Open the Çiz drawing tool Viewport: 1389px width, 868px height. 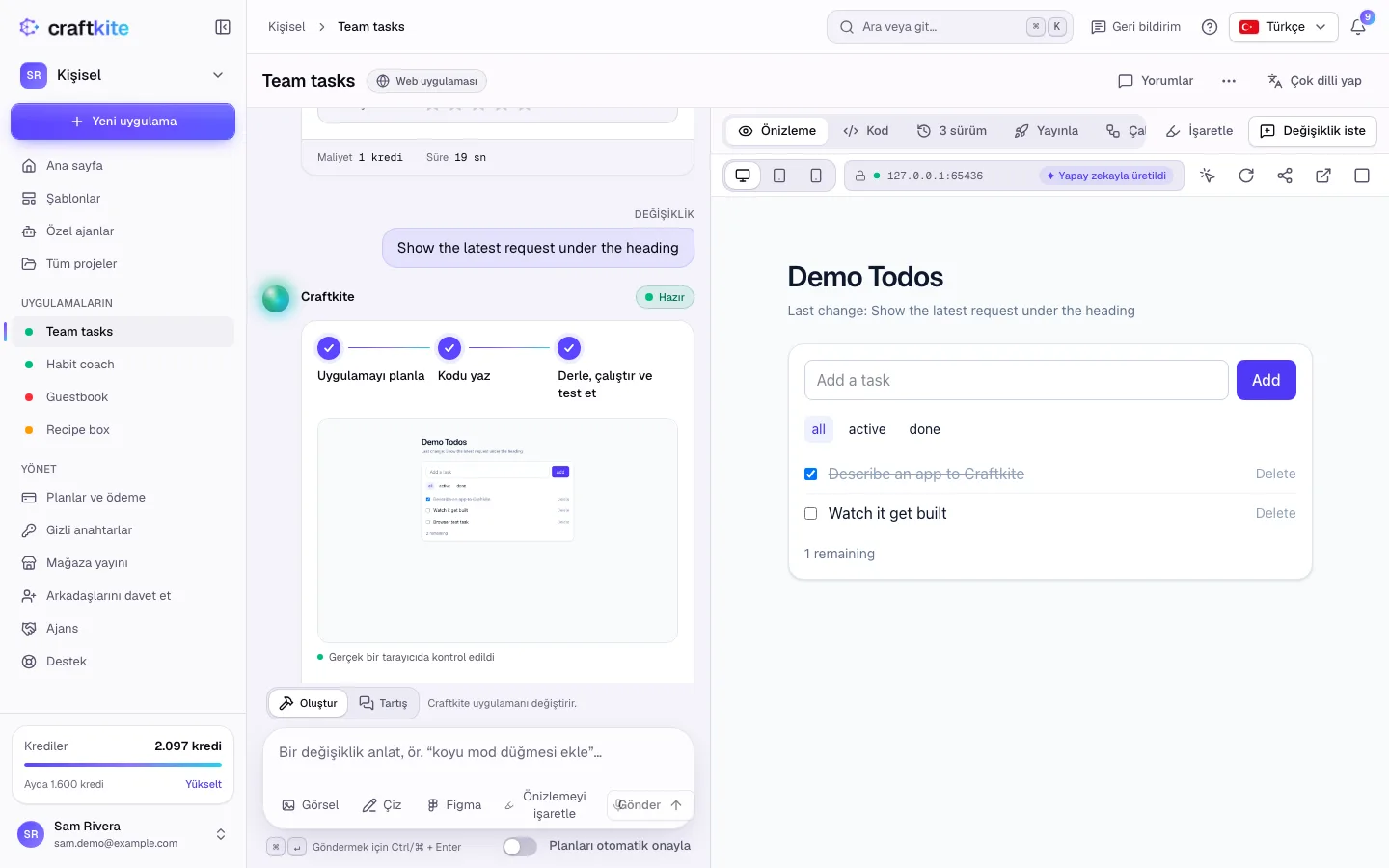coord(382,805)
